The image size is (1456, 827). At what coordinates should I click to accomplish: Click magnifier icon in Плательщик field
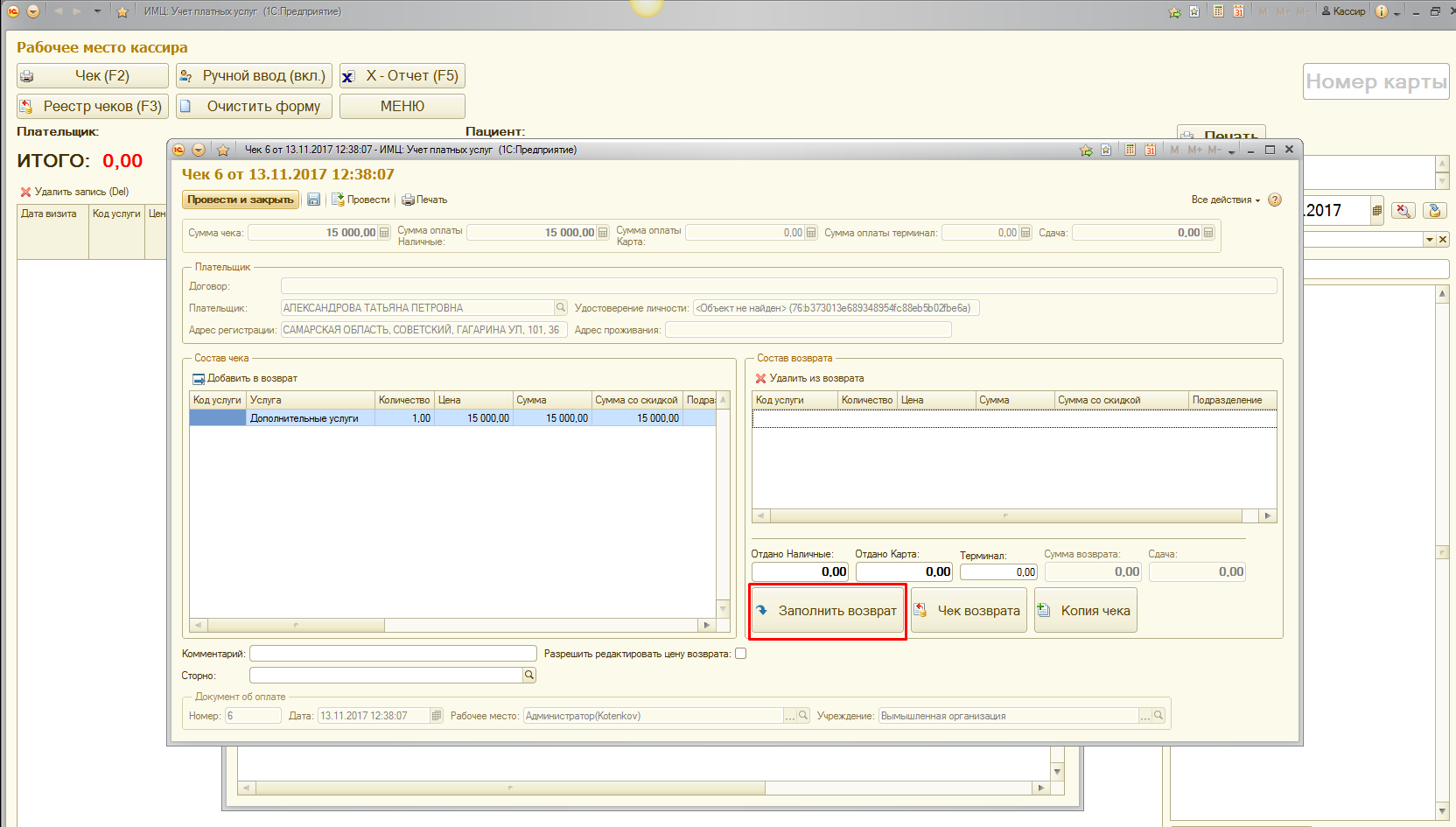click(x=560, y=307)
